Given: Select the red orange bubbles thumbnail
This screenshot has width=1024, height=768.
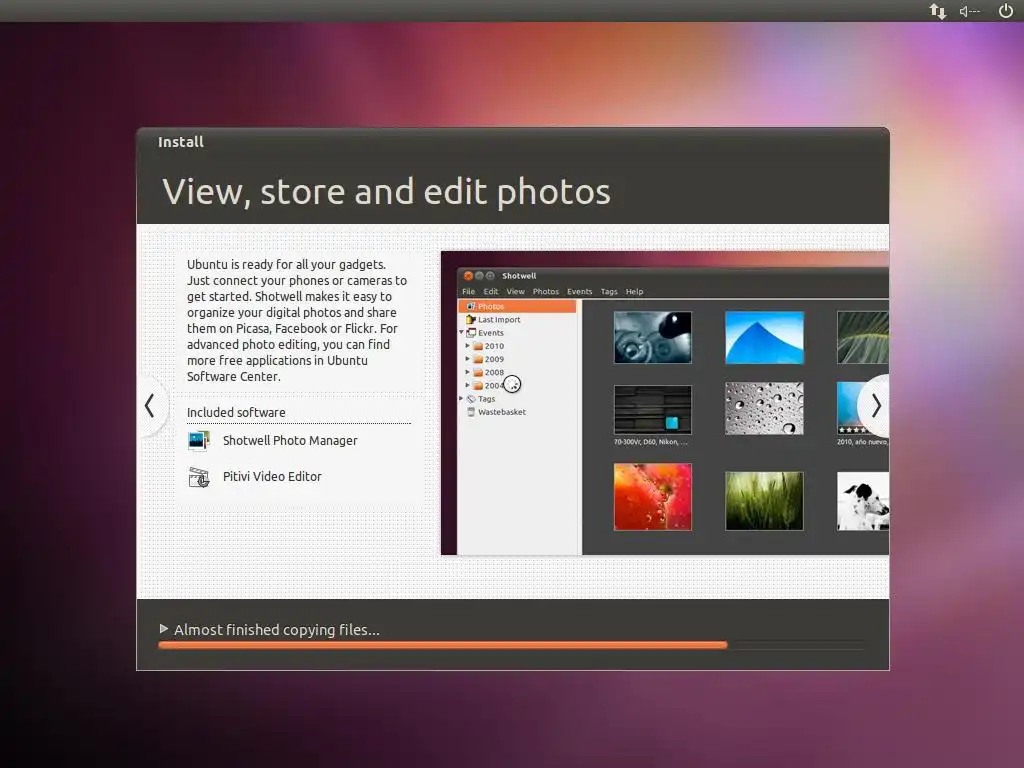Looking at the screenshot, I should tap(652, 497).
